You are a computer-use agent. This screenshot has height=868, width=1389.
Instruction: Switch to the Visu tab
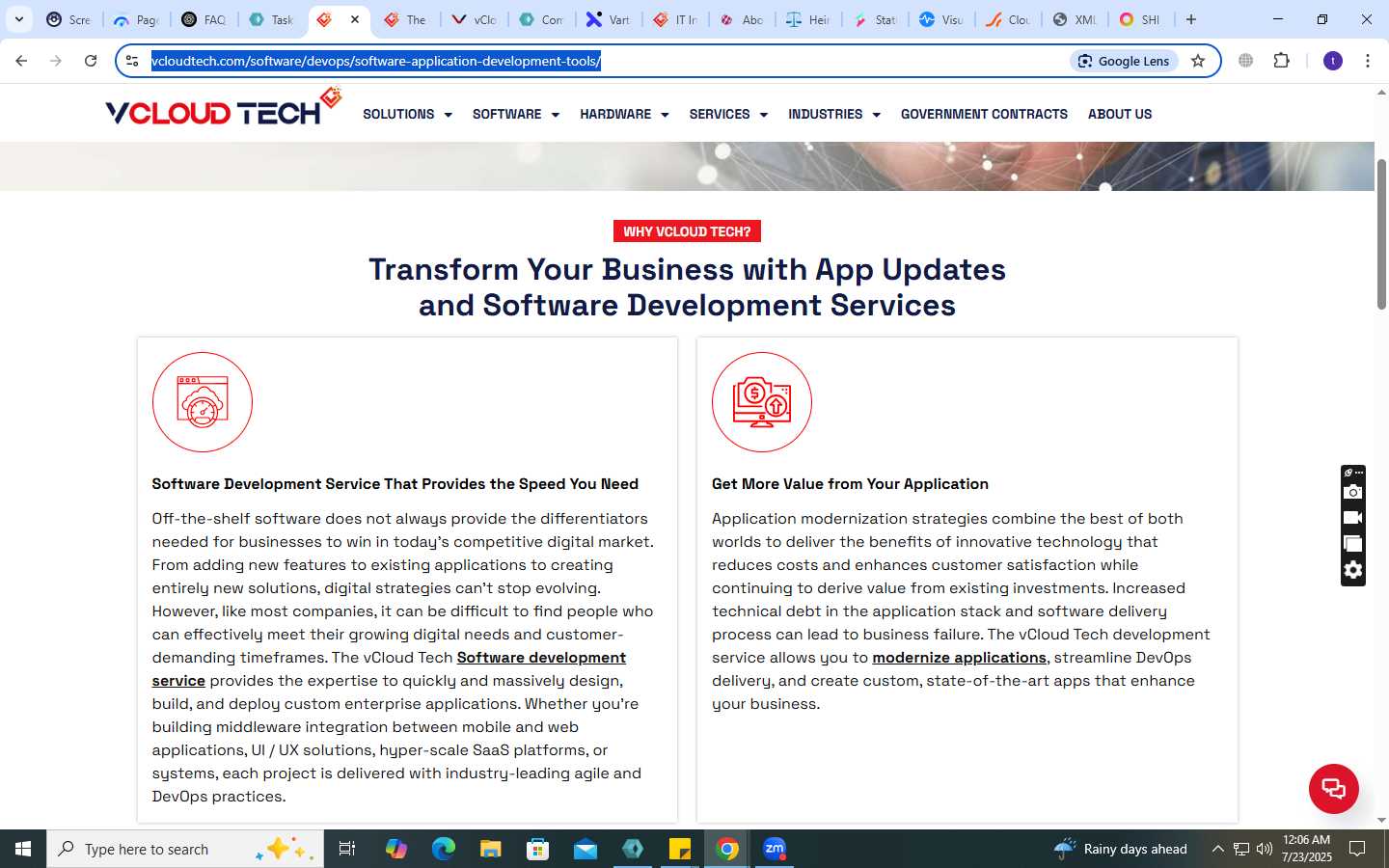click(x=940, y=19)
